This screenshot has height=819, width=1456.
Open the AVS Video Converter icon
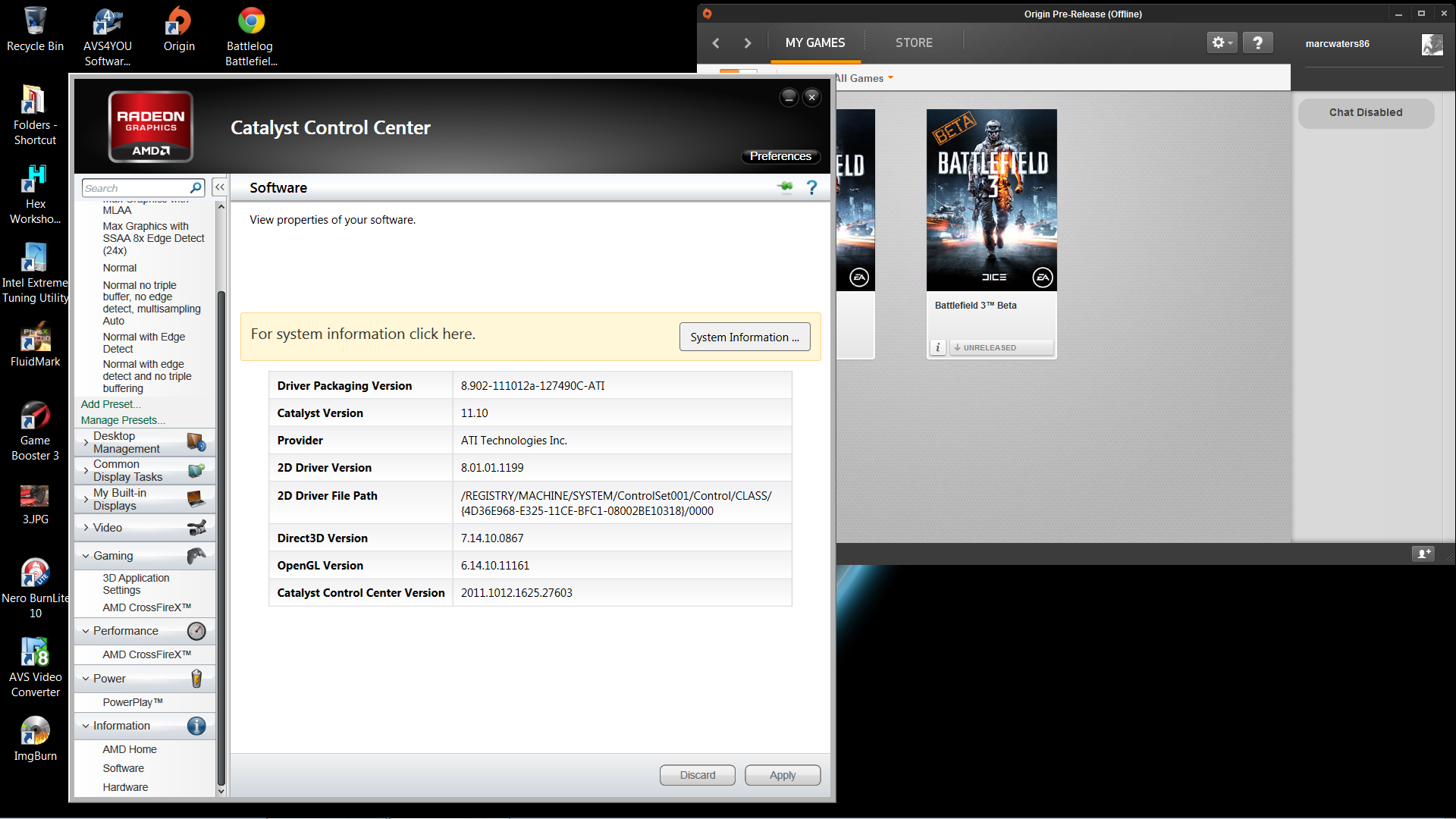coord(35,667)
